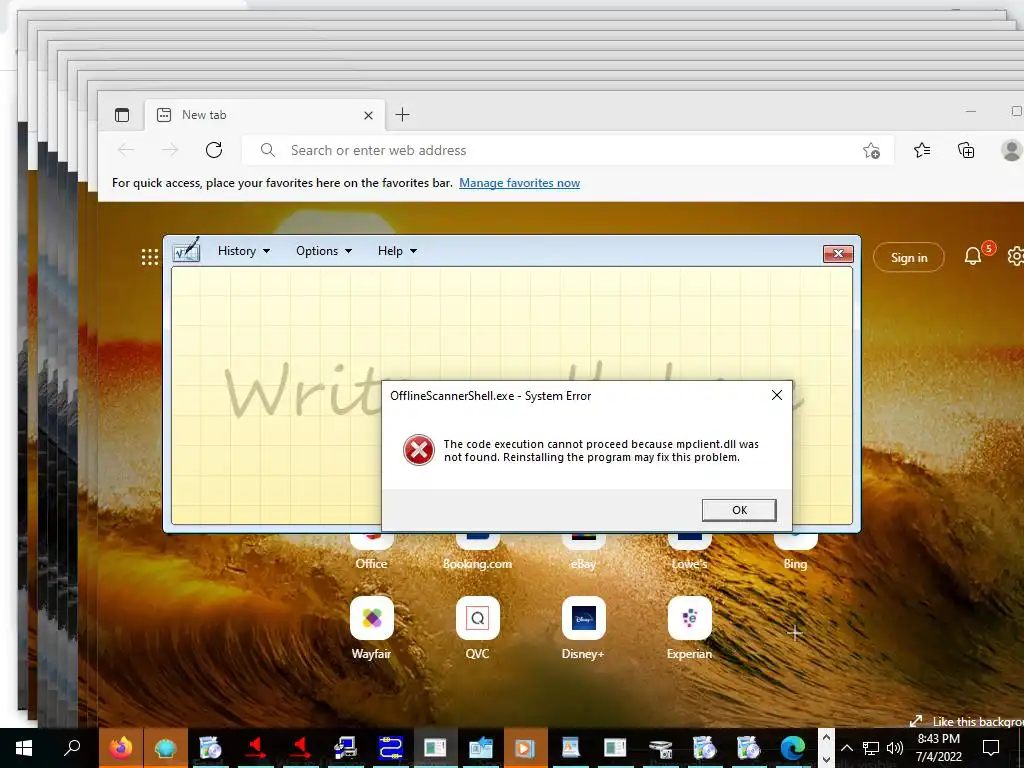This screenshot has width=1024, height=768.
Task: Open Edge Collections icon
Action: (x=966, y=150)
